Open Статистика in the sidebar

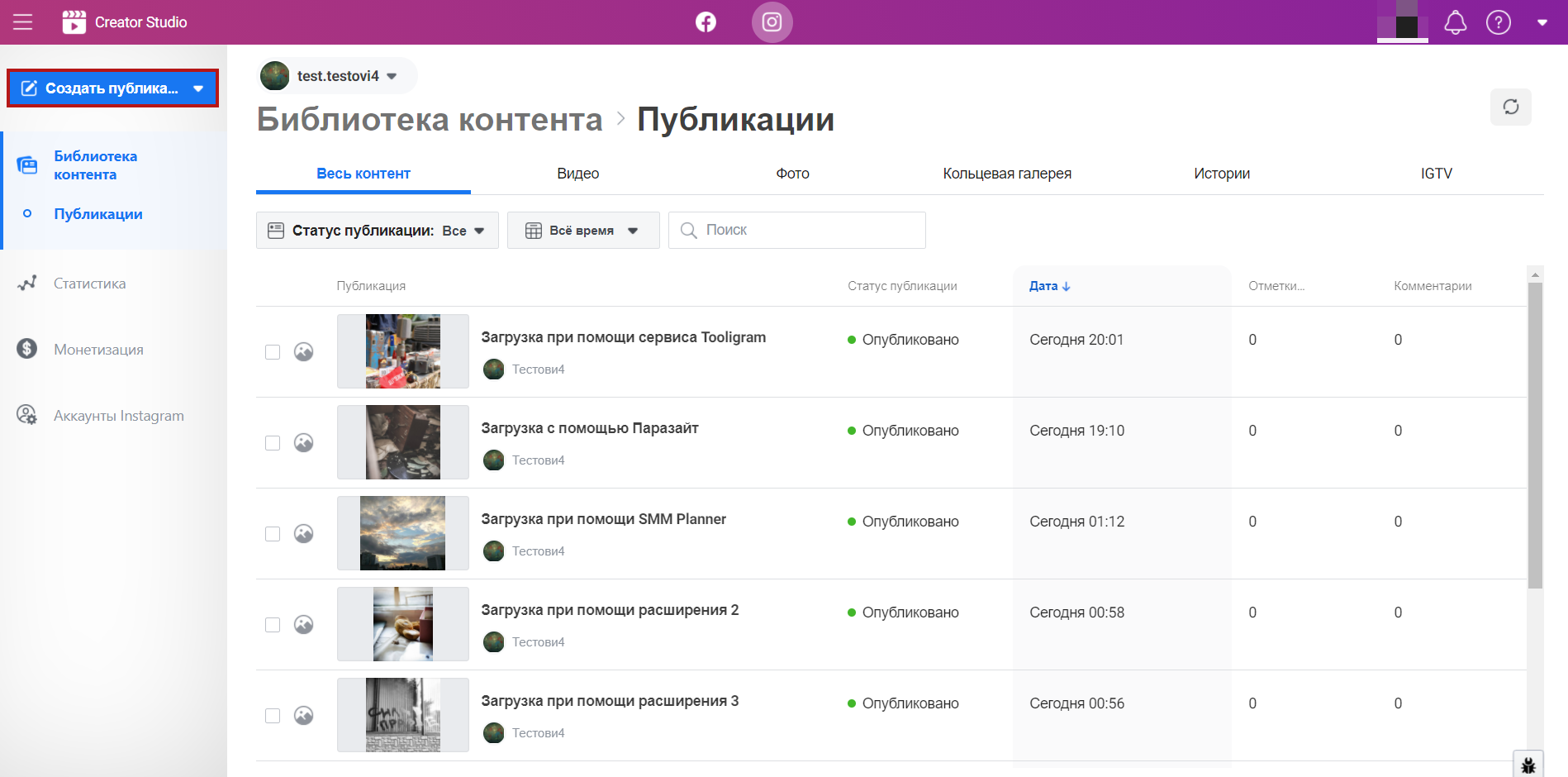pyautogui.click(x=89, y=284)
